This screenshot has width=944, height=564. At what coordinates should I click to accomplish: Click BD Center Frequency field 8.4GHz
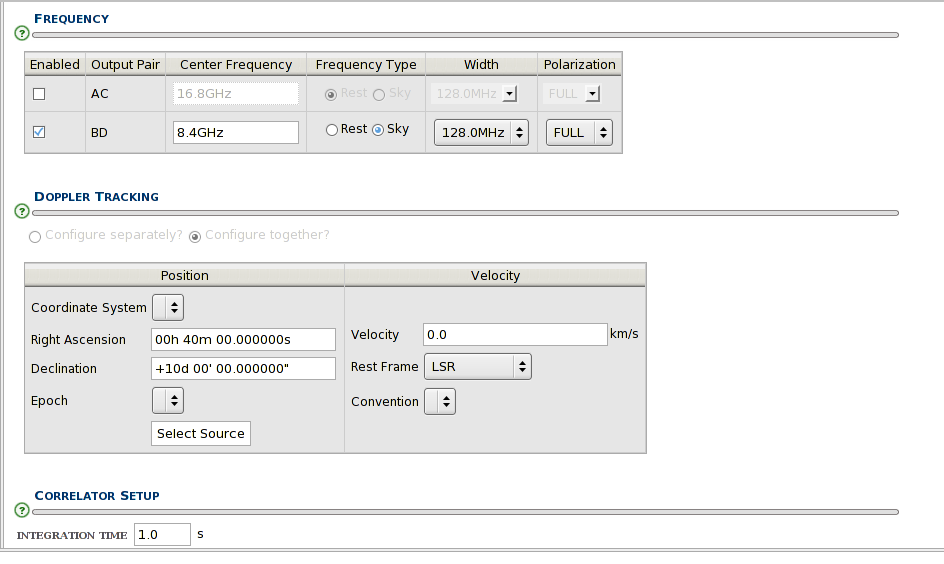click(x=235, y=132)
